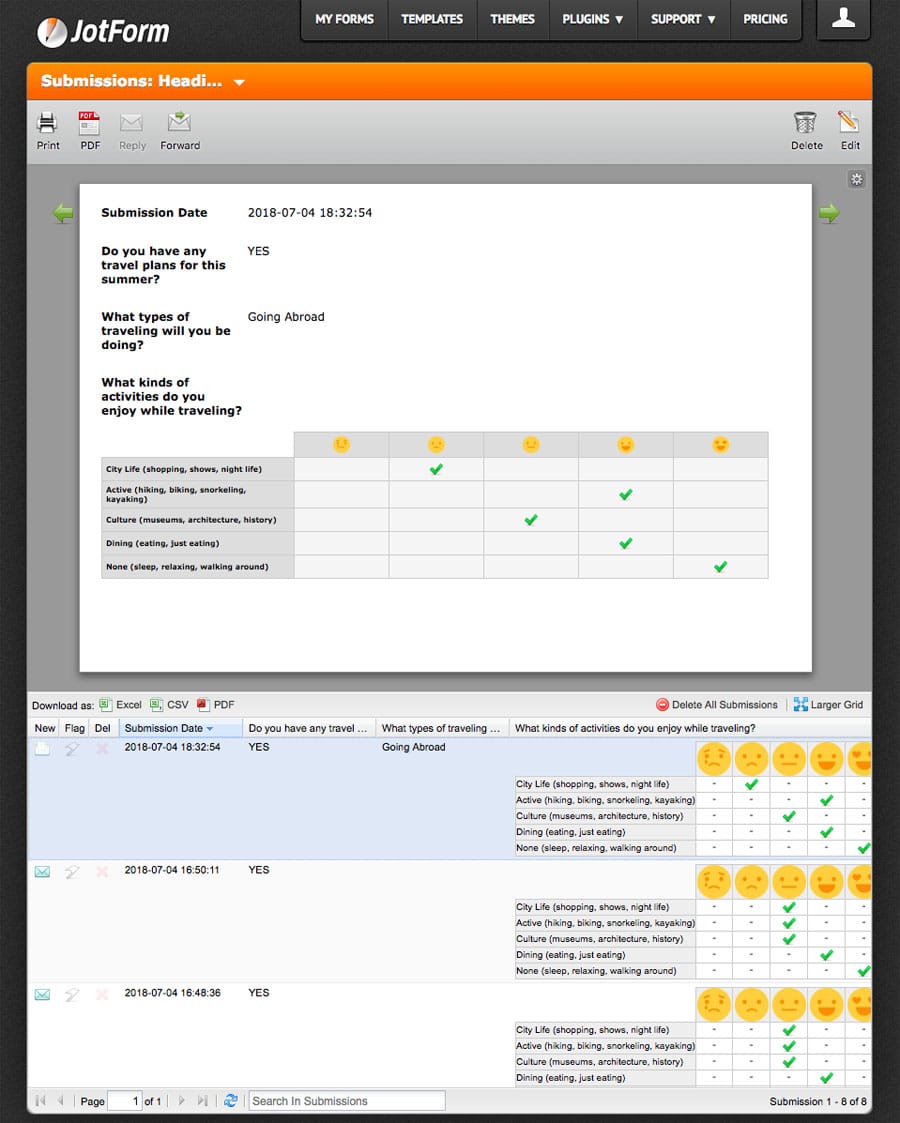Image resolution: width=900 pixels, height=1123 pixels.
Task: Click the submission date value 2018-07-04 18:32:54
Action: (x=310, y=213)
